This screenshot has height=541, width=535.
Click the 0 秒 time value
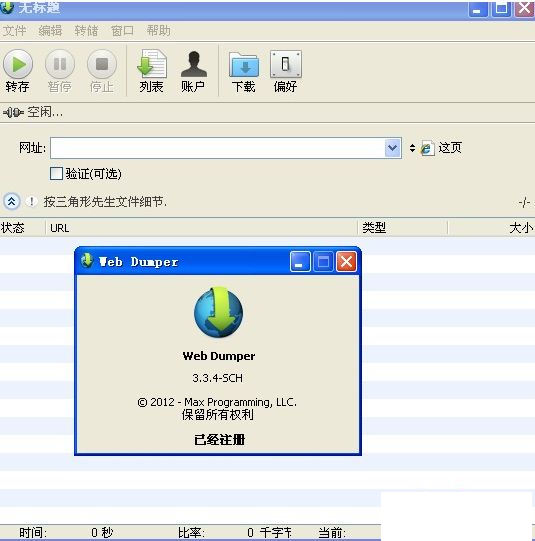click(102, 533)
